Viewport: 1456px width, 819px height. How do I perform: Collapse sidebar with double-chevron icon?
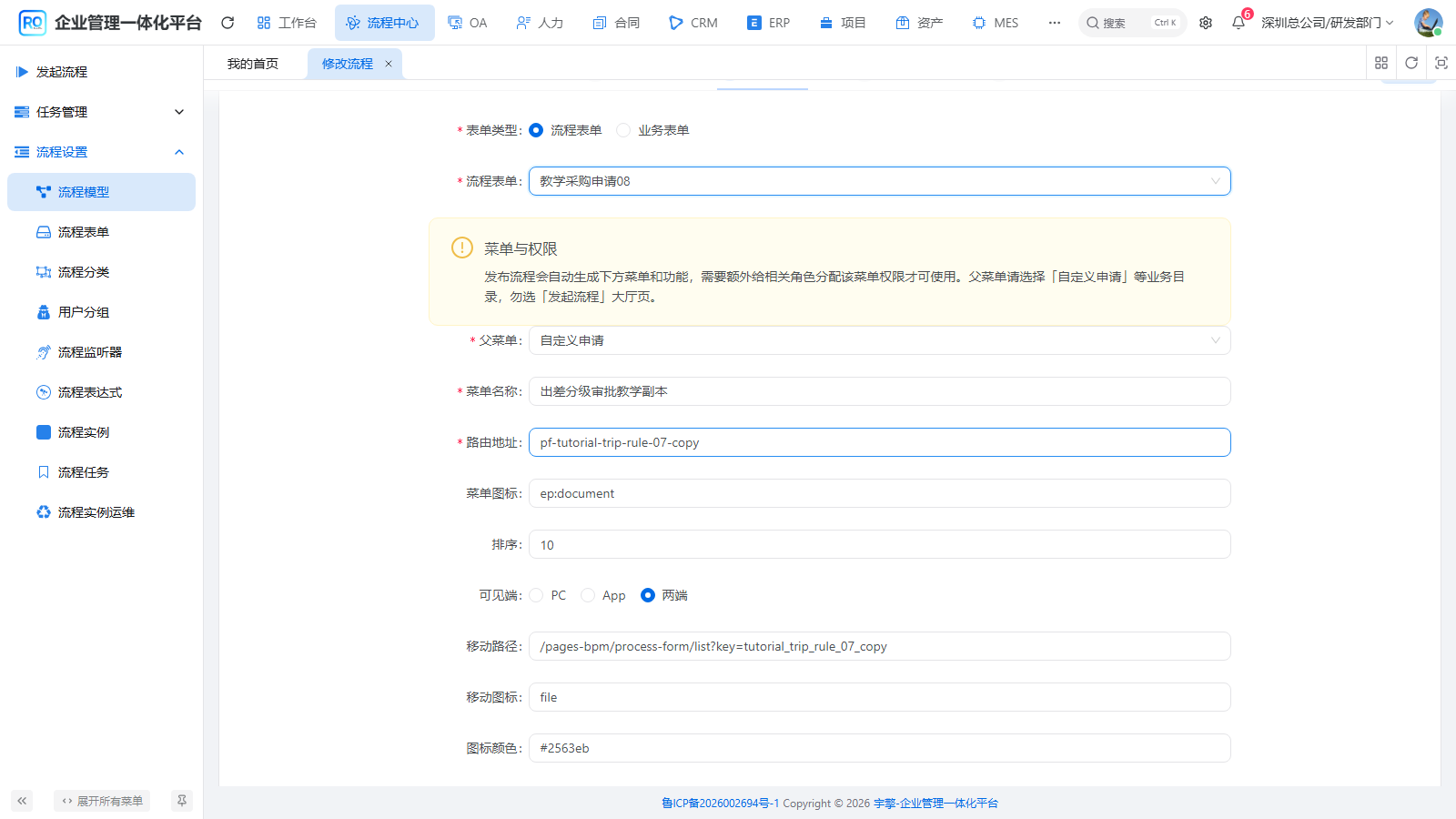pyautogui.click(x=22, y=801)
